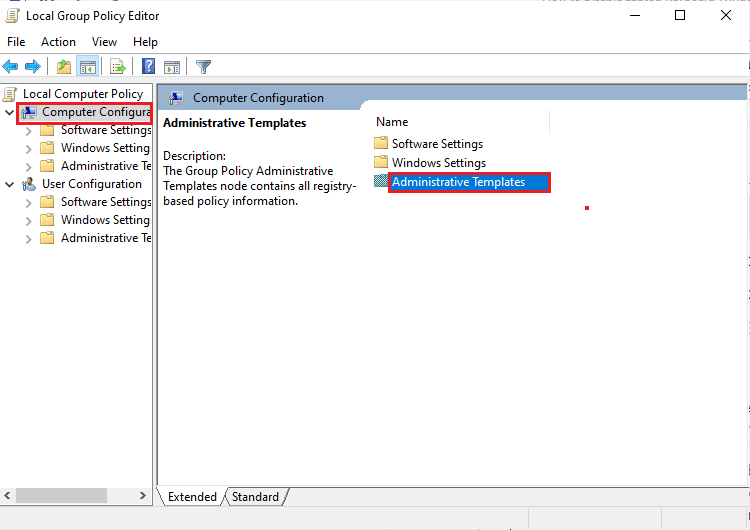The height and width of the screenshot is (530, 750).
Task: Expand Software Settings under User Configuration
Action: pos(29,203)
